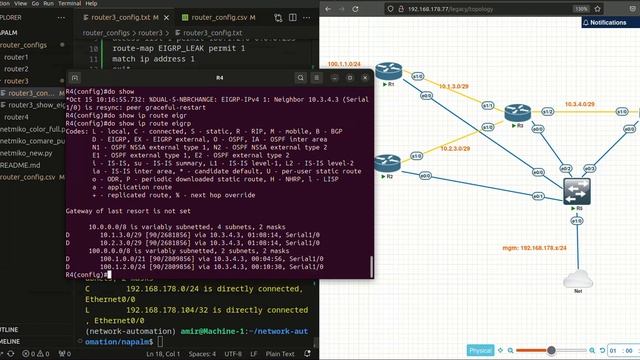Image resolution: width=640 pixels, height=360 pixels.
Task: Click the ports forwarded status indicator
Action: [x=64, y=354]
